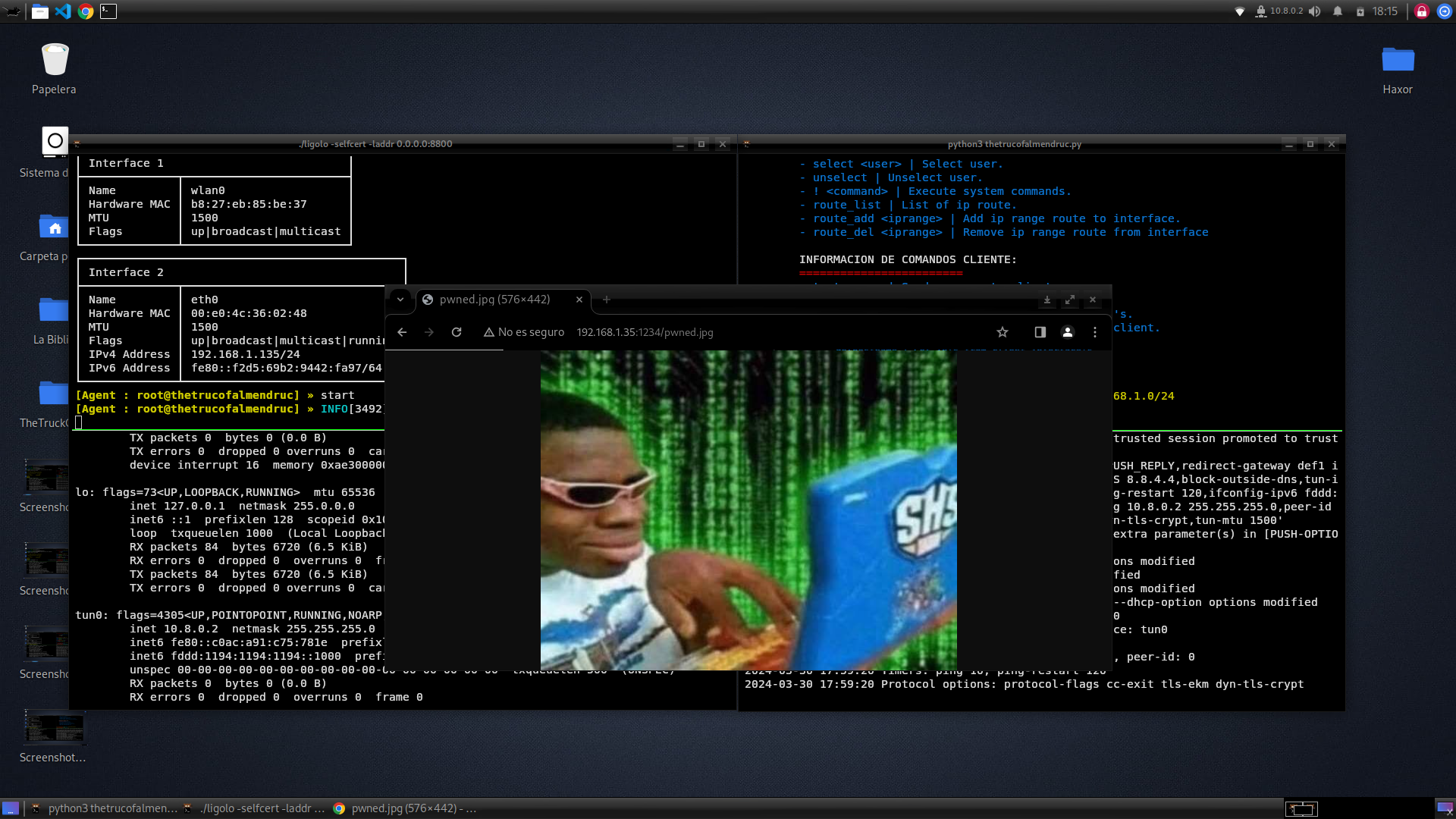Click the 'No es seguro' security warning

(x=524, y=332)
